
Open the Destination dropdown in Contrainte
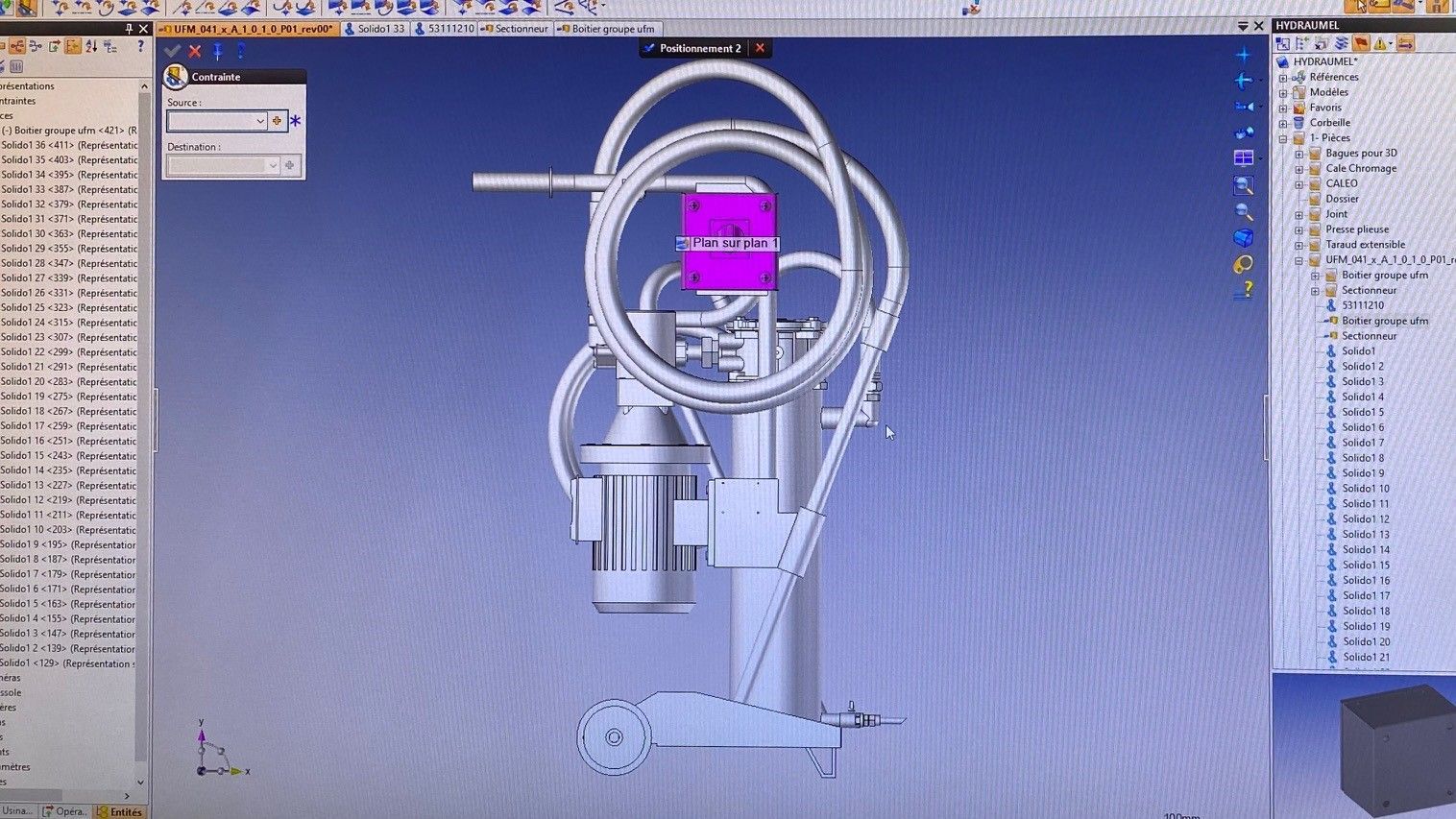click(273, 165)
